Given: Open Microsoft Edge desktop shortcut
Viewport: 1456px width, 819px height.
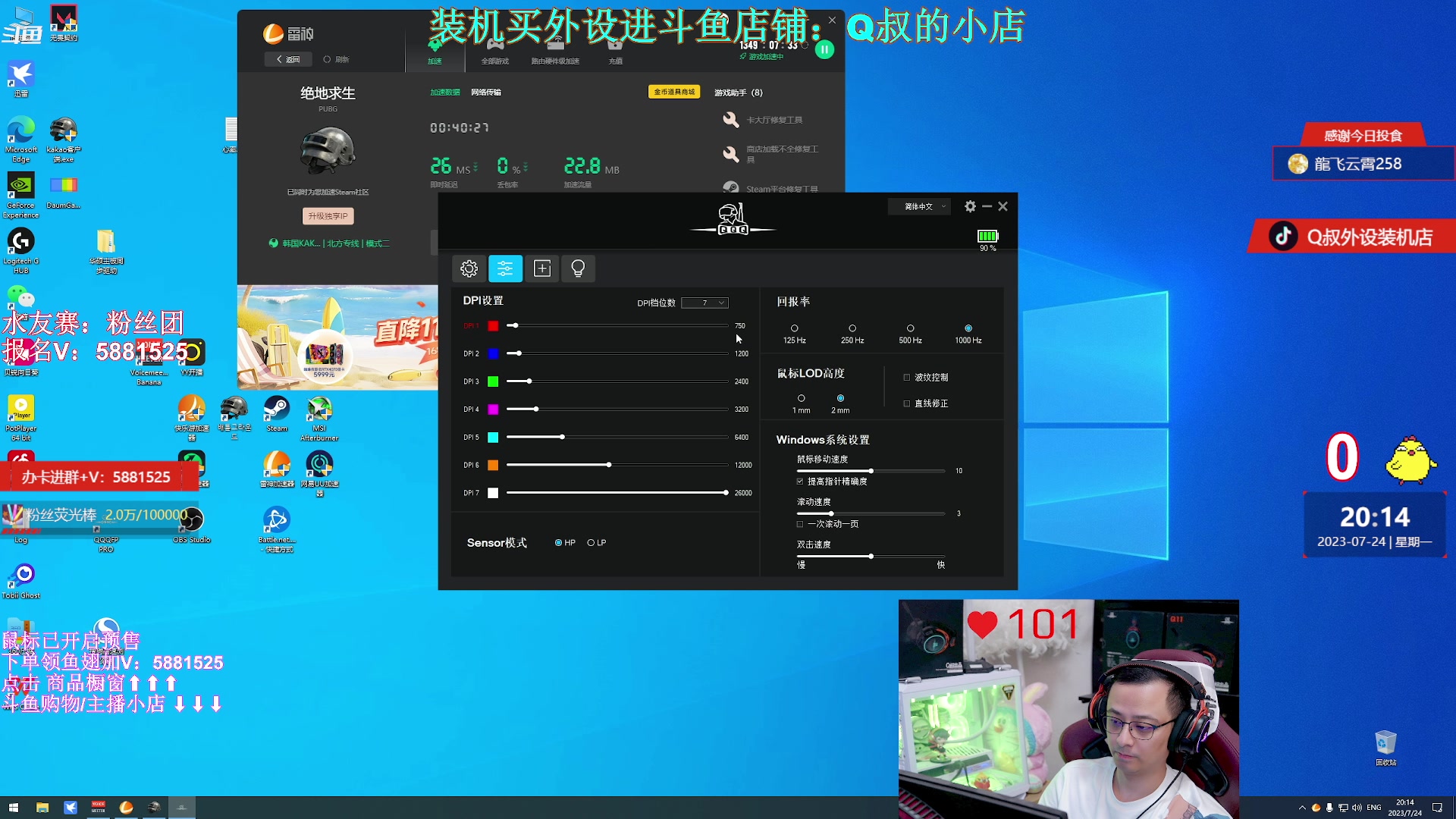Looking at the screenshot, I should click(21, 140).
